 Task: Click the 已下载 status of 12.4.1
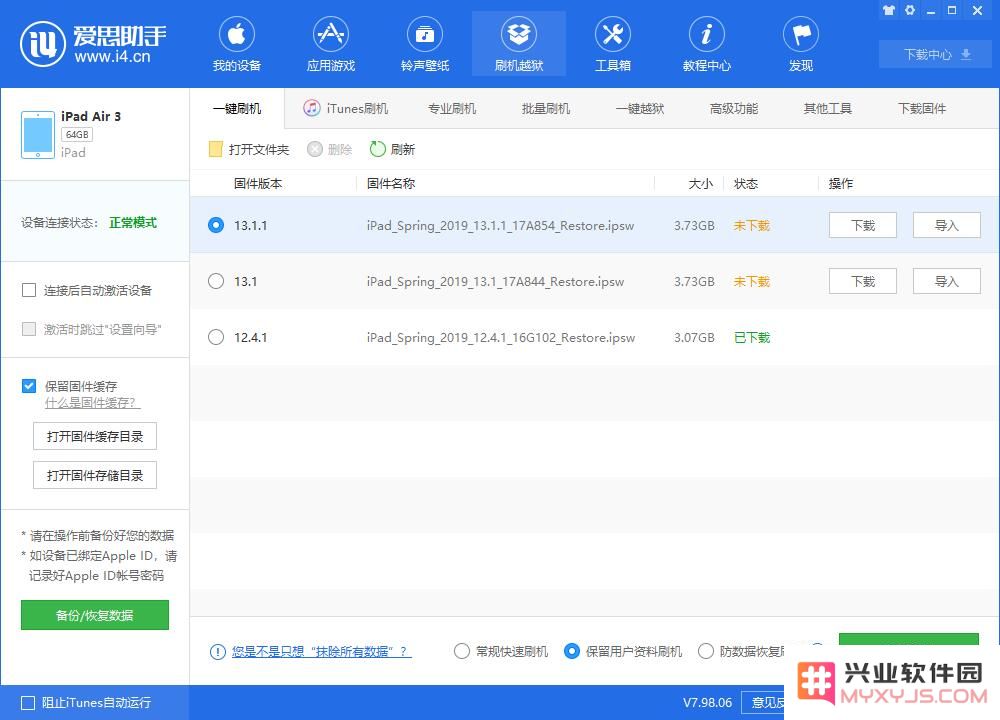752,337
